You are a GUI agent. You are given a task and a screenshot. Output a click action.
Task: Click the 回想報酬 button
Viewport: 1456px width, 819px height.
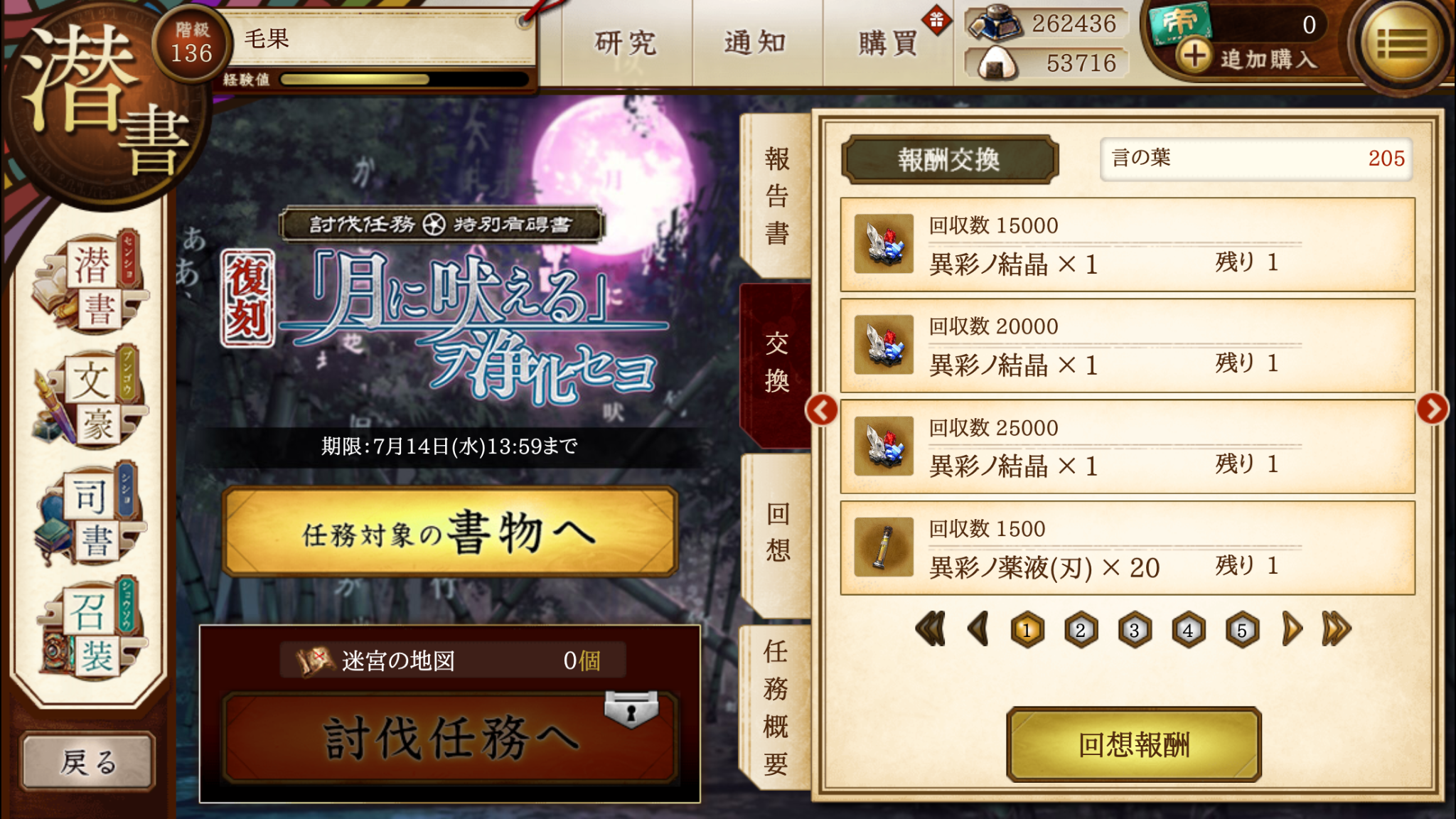click(1134, 744)
